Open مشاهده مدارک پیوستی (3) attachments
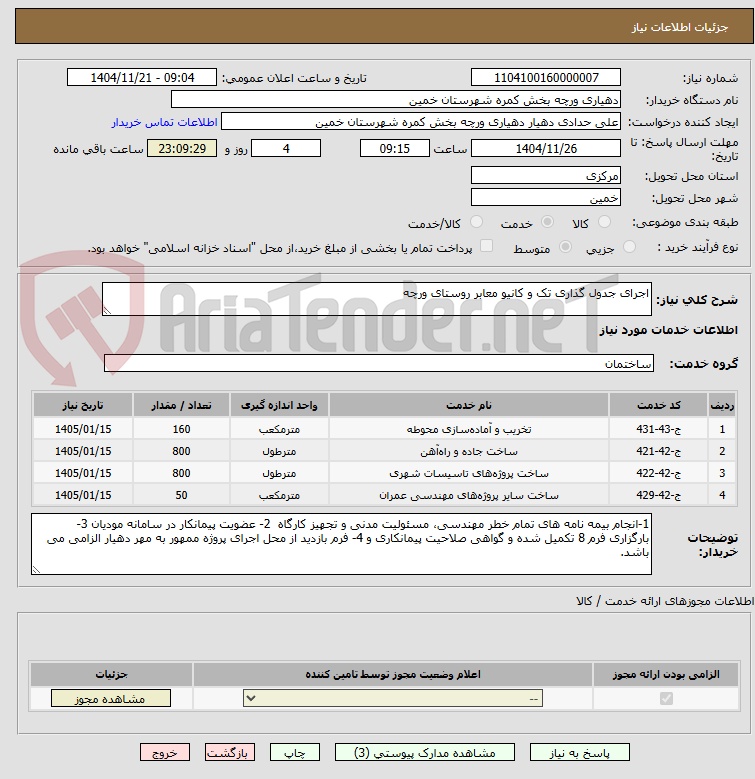 (425, 752)
